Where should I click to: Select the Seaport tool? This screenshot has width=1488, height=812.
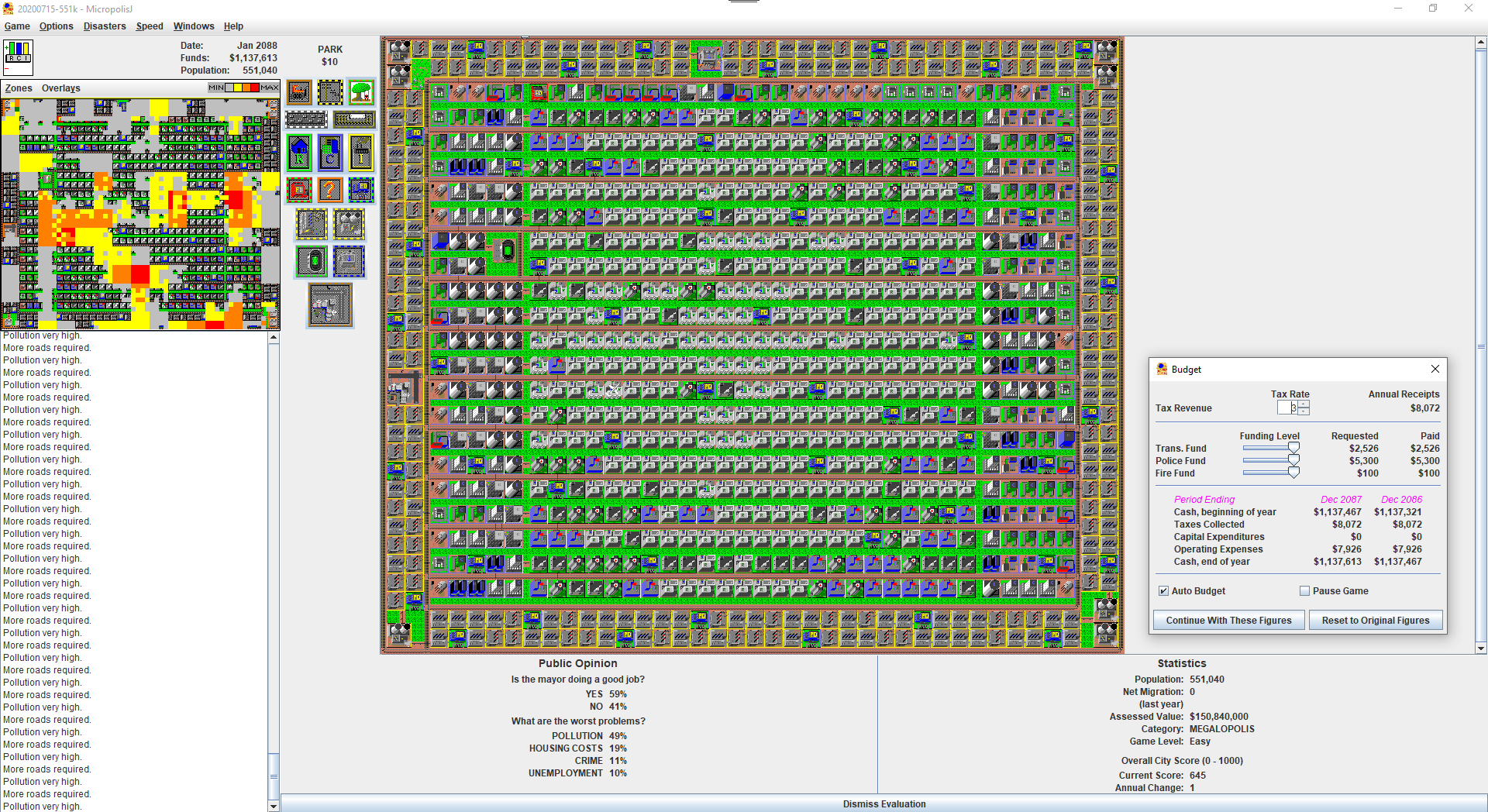tap(349, 262)
